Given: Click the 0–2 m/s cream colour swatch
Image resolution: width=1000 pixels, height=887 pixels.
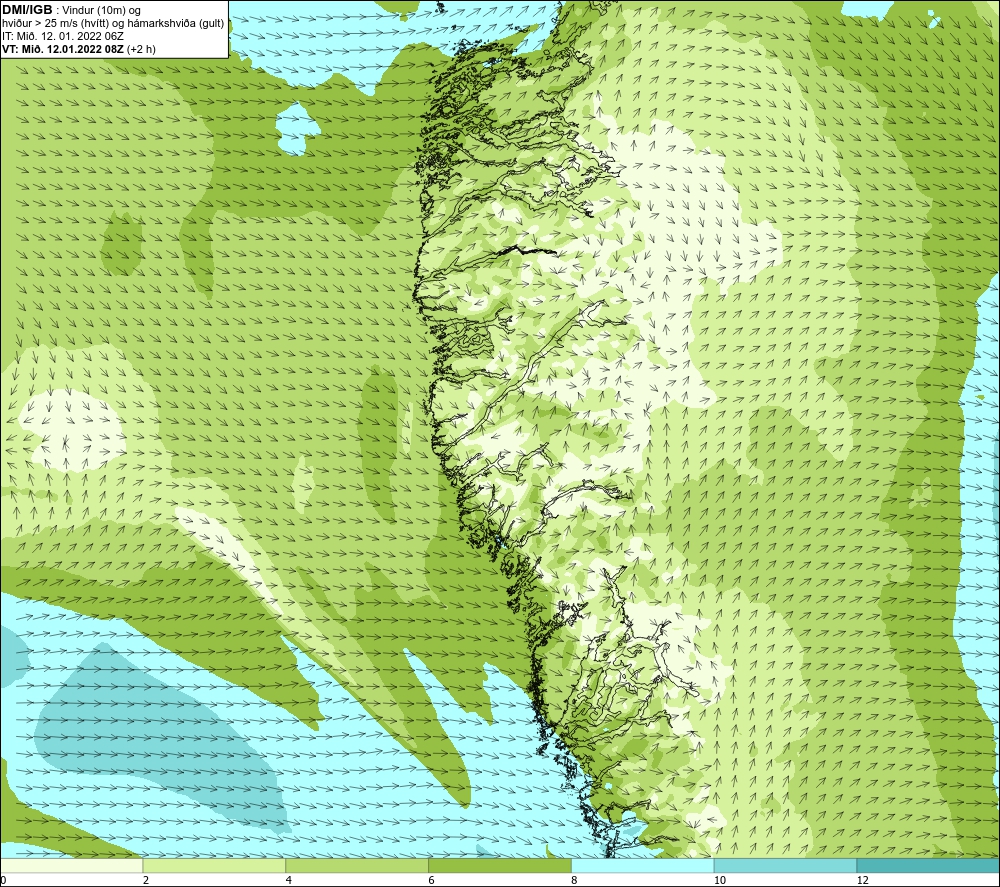Looking at the screenshot, I should click(71, 865).
